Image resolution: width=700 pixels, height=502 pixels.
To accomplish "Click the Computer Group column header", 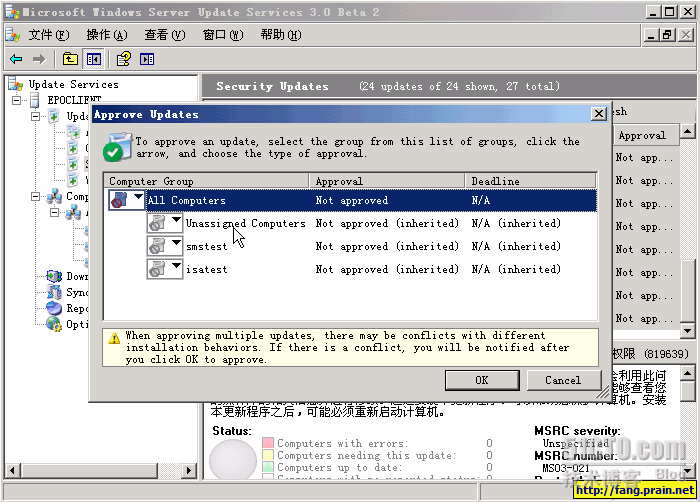I will click(x=206, y=181).
